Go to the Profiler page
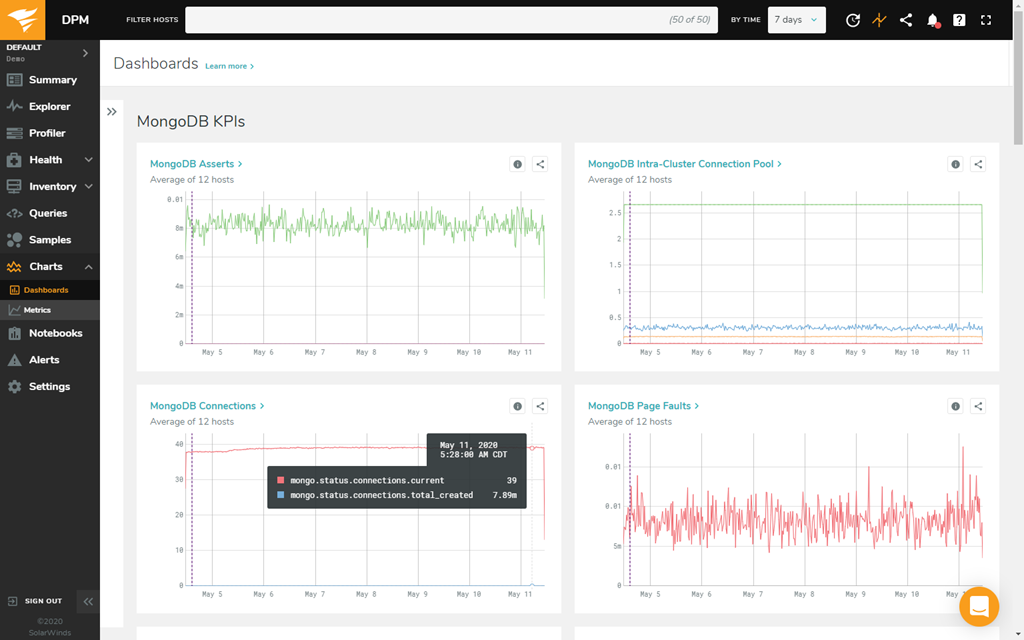 (47, 133)
